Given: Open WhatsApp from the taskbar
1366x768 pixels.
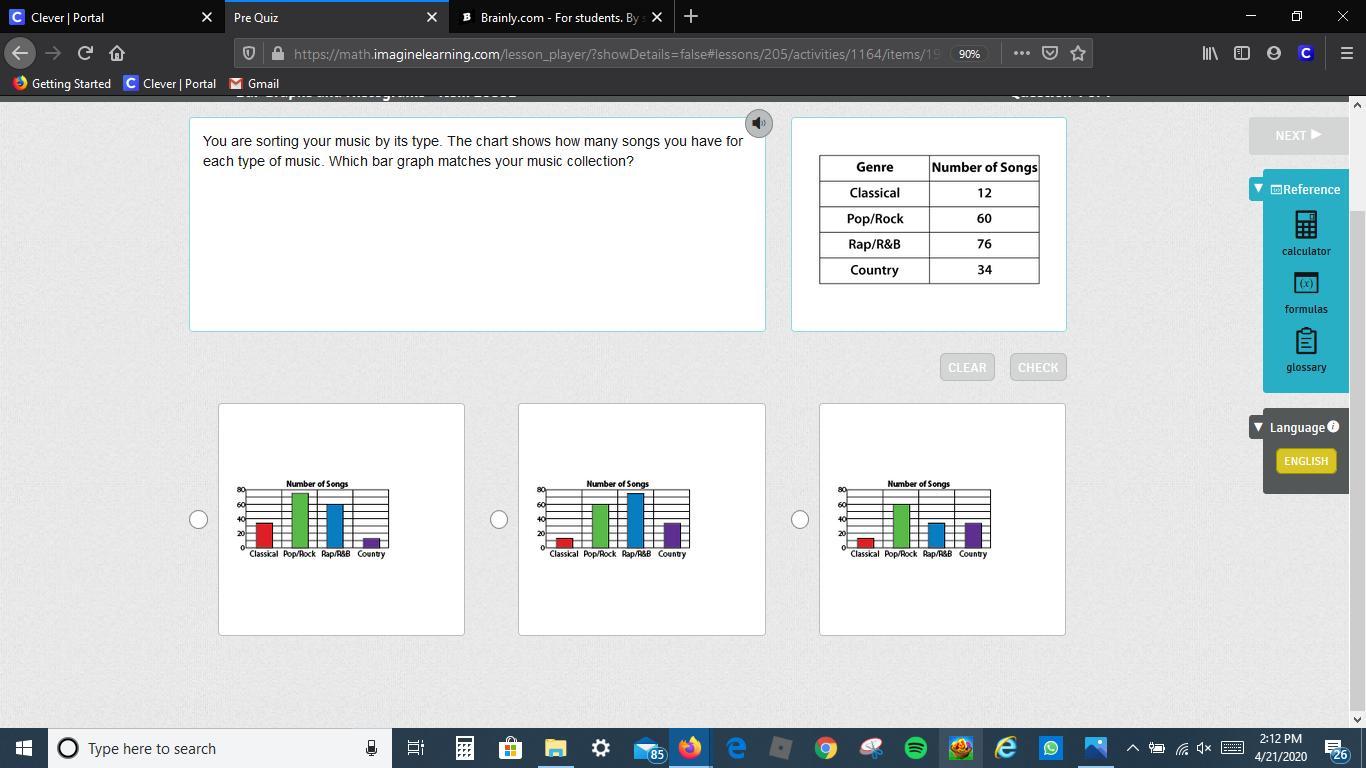Looking at the screenshot, I should (x=1050, y=748).
